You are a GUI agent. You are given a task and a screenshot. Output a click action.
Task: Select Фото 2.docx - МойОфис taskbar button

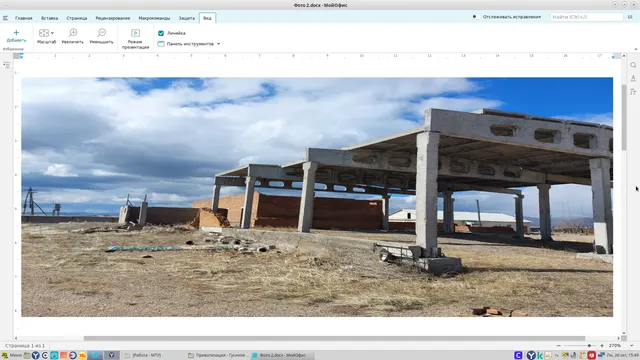282,355
